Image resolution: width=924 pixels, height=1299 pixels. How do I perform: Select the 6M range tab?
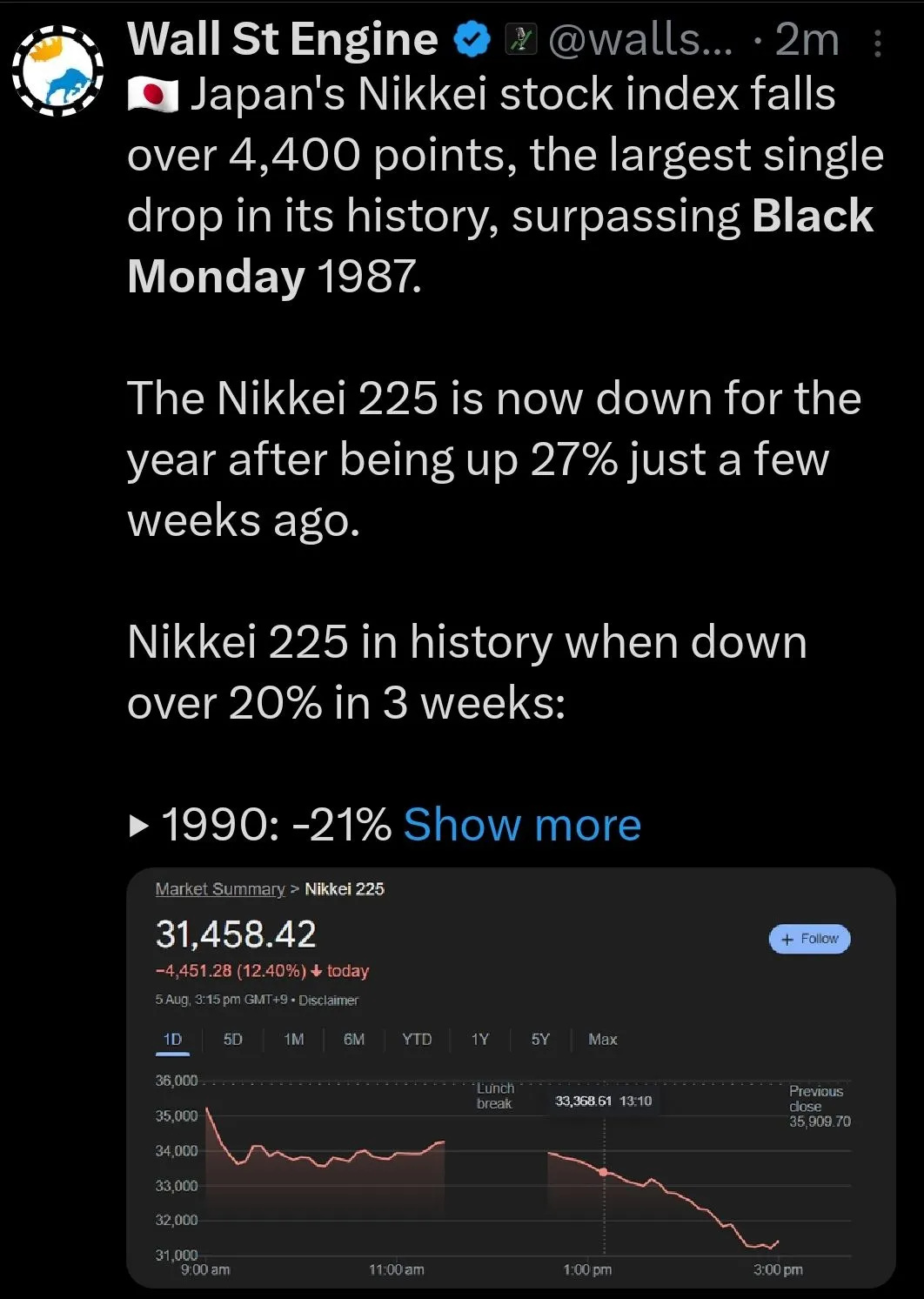pos(354,1040)
